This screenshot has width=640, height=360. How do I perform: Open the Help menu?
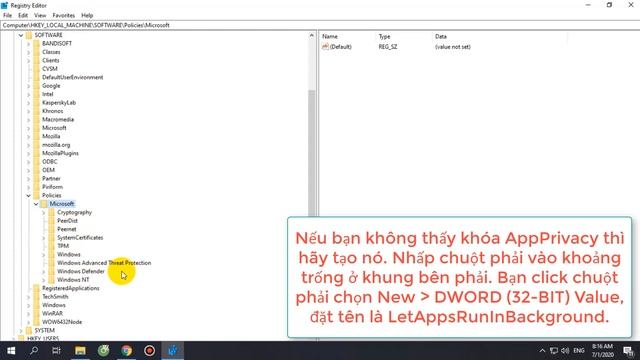click(x=87, y=16)
